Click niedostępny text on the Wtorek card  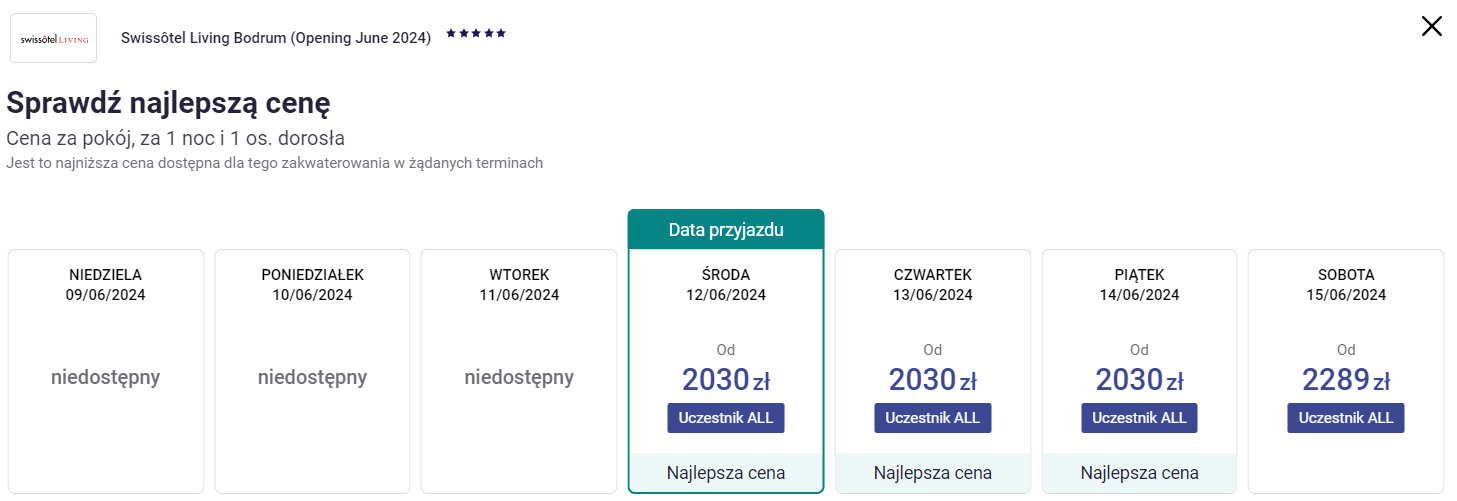coord(519,378)
